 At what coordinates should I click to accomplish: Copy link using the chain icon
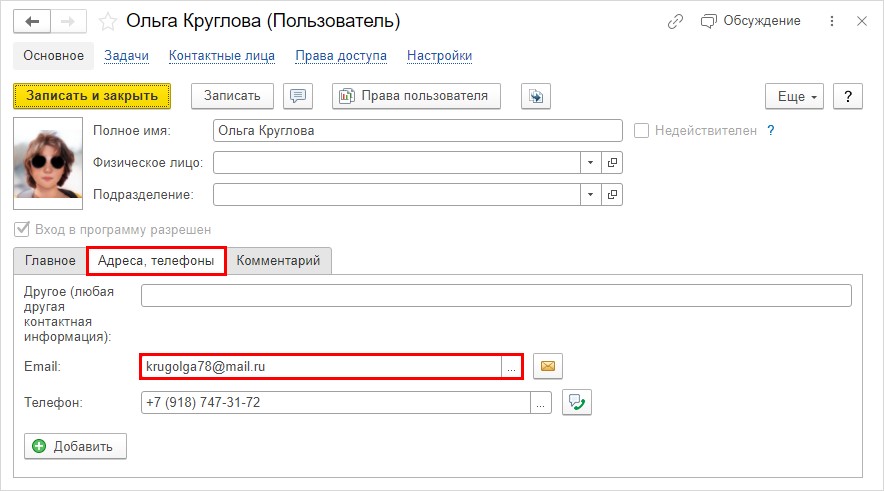(675, 21)
